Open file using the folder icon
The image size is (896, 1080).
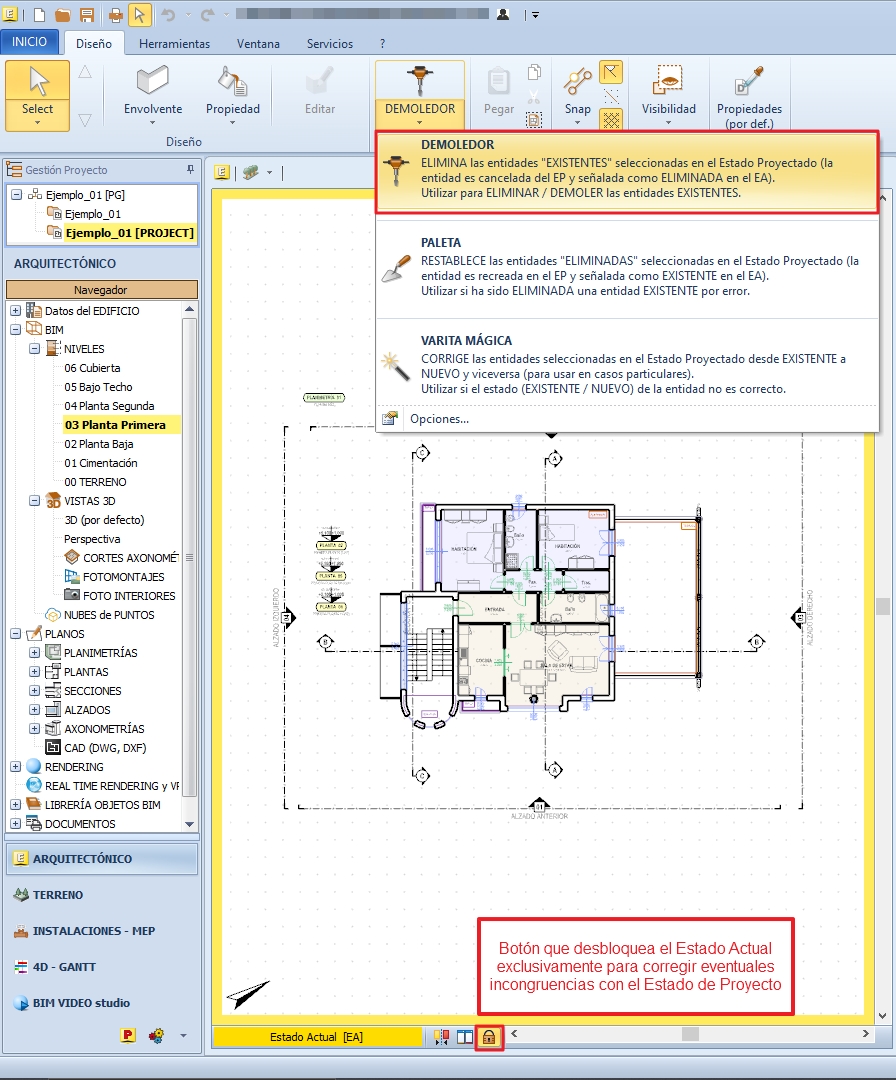point(63,14)
